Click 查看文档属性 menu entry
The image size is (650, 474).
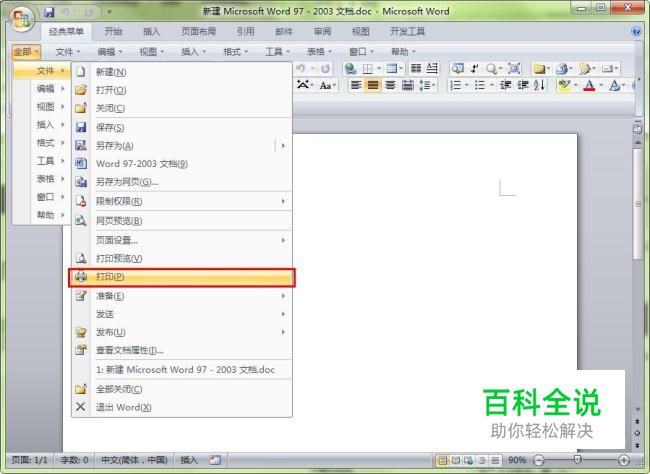(x=182, y=350)
